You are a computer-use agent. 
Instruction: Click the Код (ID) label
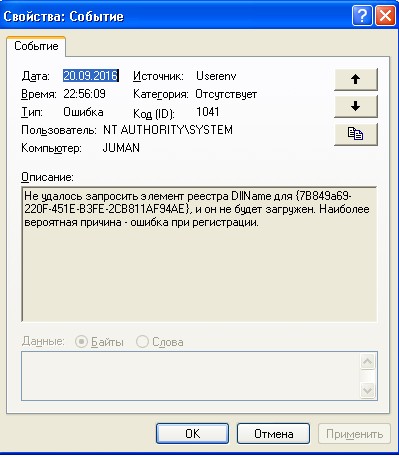(x=154, y=114)
